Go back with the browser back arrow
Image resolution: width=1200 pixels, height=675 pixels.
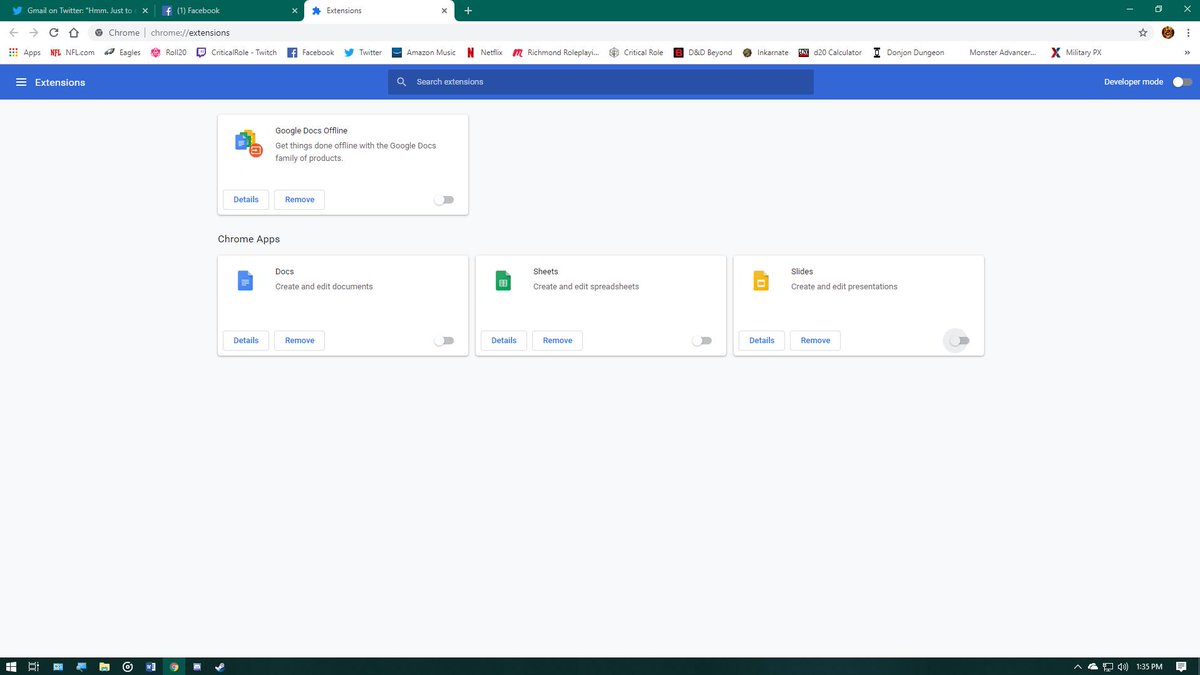[13, 32]
